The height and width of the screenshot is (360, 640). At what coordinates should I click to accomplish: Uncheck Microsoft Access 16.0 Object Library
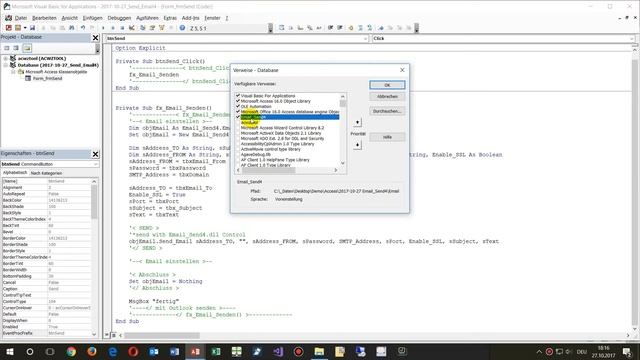click(x=238, y=101)
